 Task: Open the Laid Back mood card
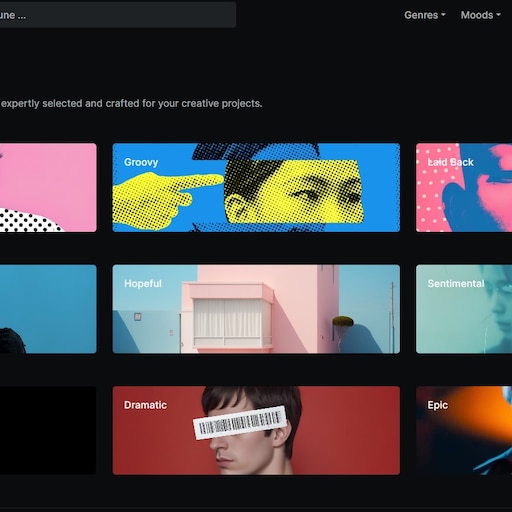pyautogui.click(x=464, y=187)
